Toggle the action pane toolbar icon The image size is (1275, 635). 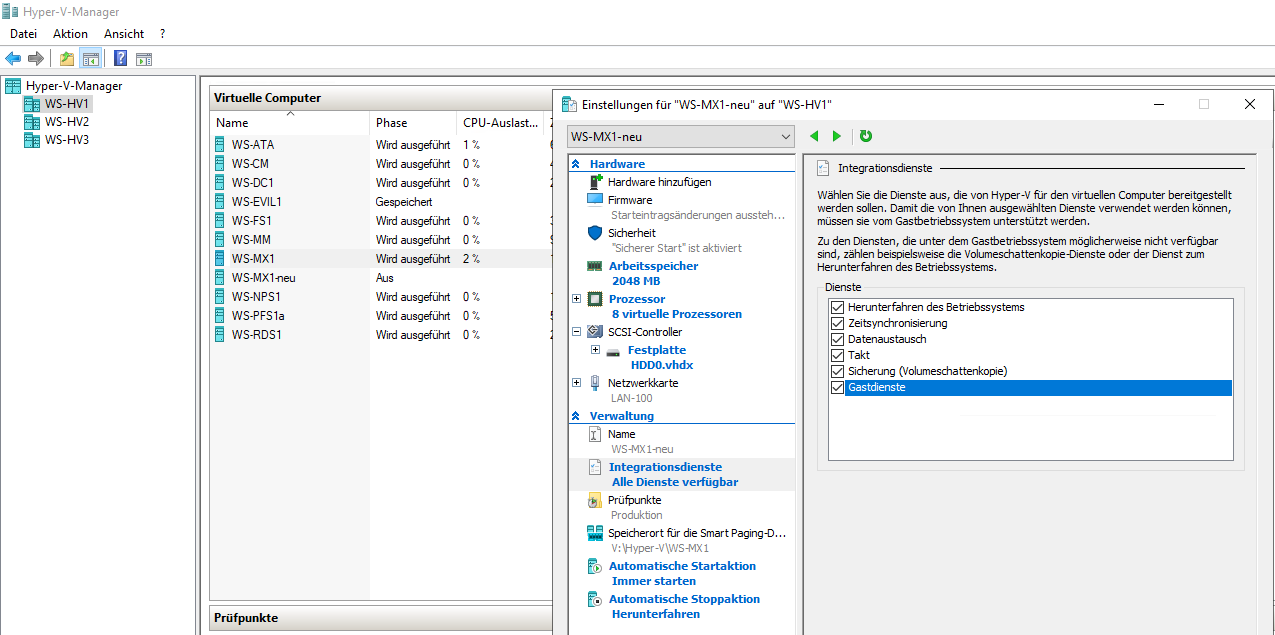pyautogui.click(x=144, y=59)
